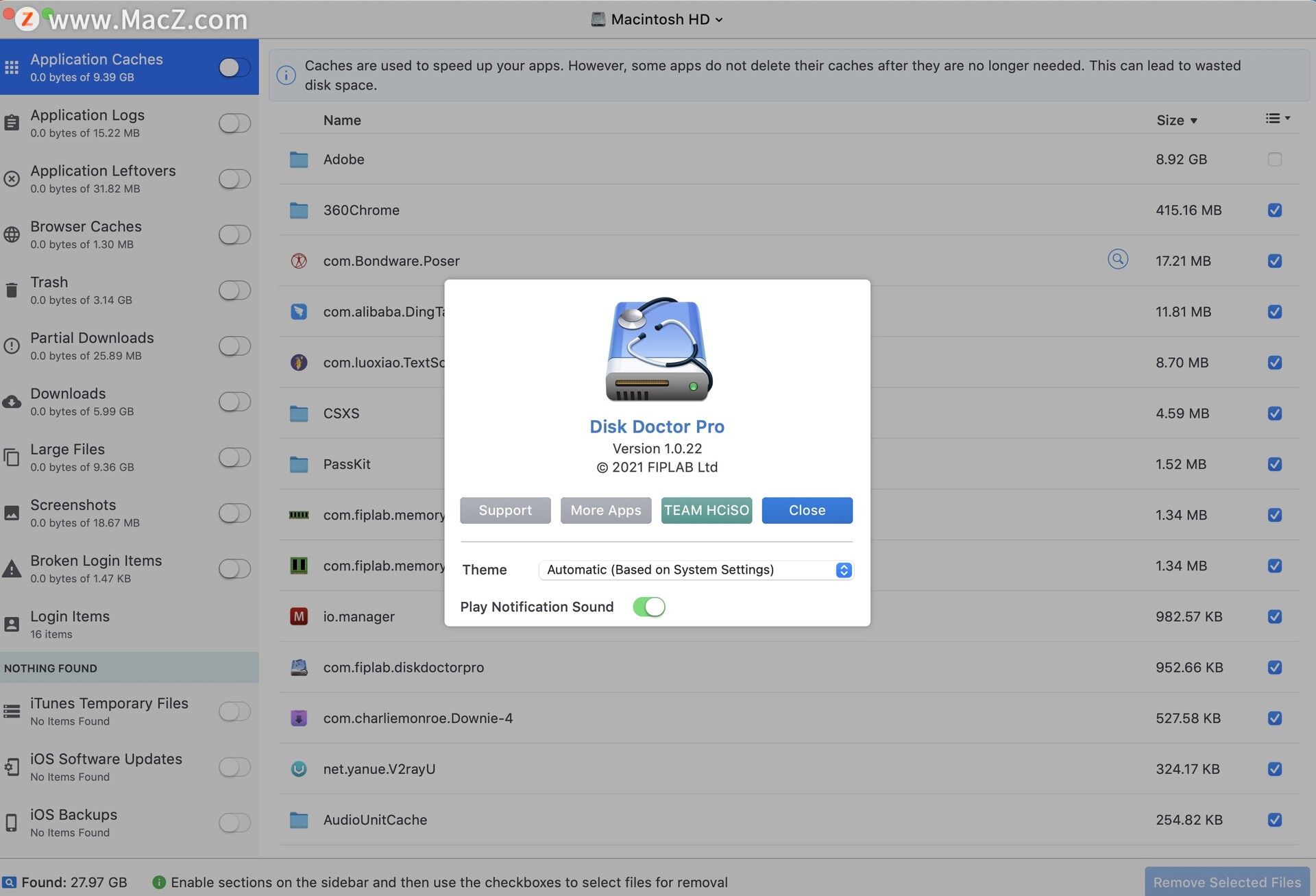Click the Disk Doctor Pro app icon
This screenshot has height=896, width=1316.
[x=658, y=350]
